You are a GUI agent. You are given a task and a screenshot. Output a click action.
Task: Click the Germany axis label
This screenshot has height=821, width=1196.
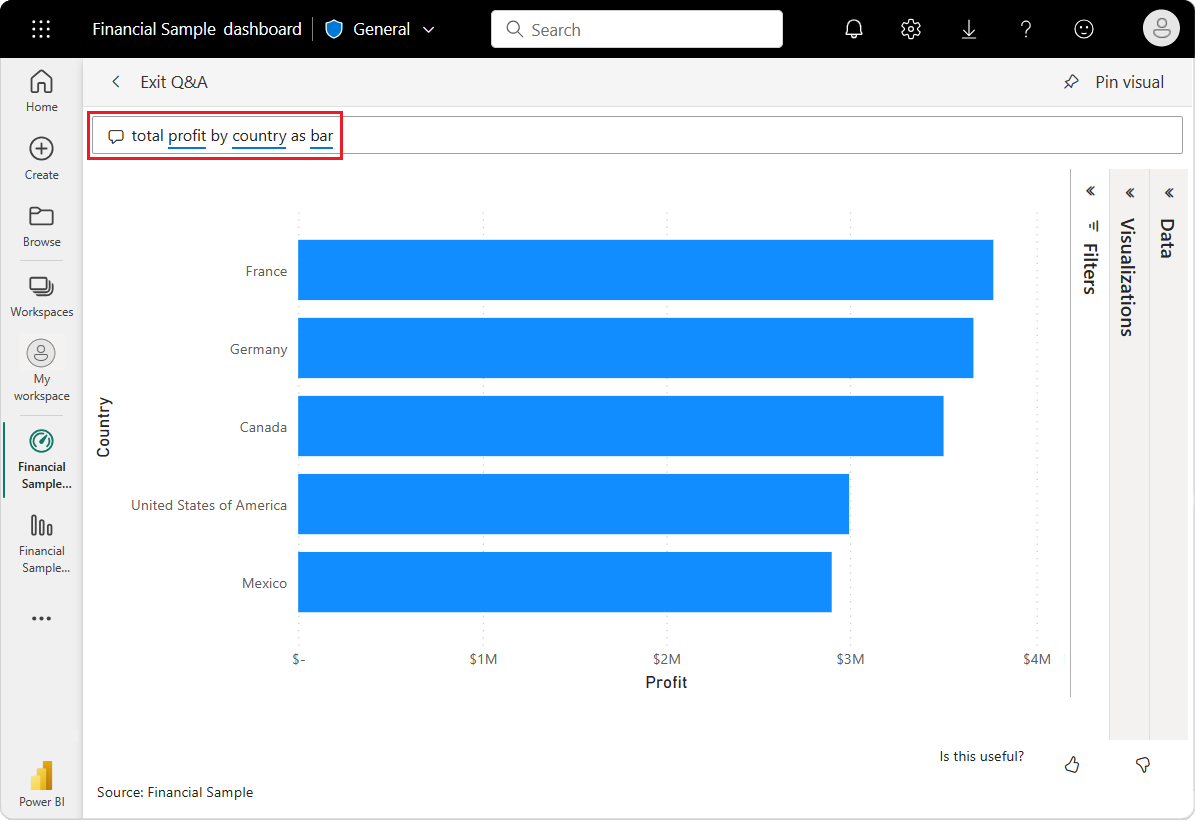click(x=259, y=349)
